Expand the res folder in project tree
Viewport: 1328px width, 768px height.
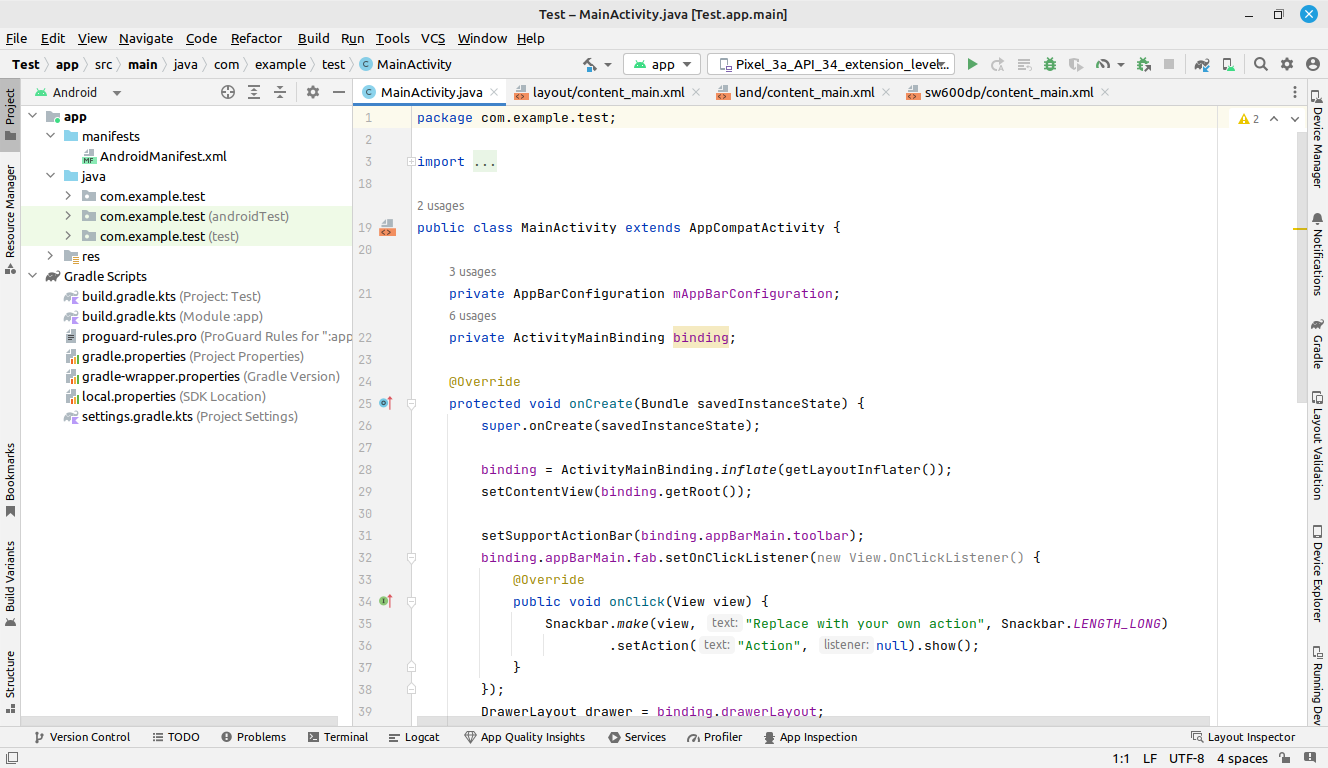click(50, 256)
